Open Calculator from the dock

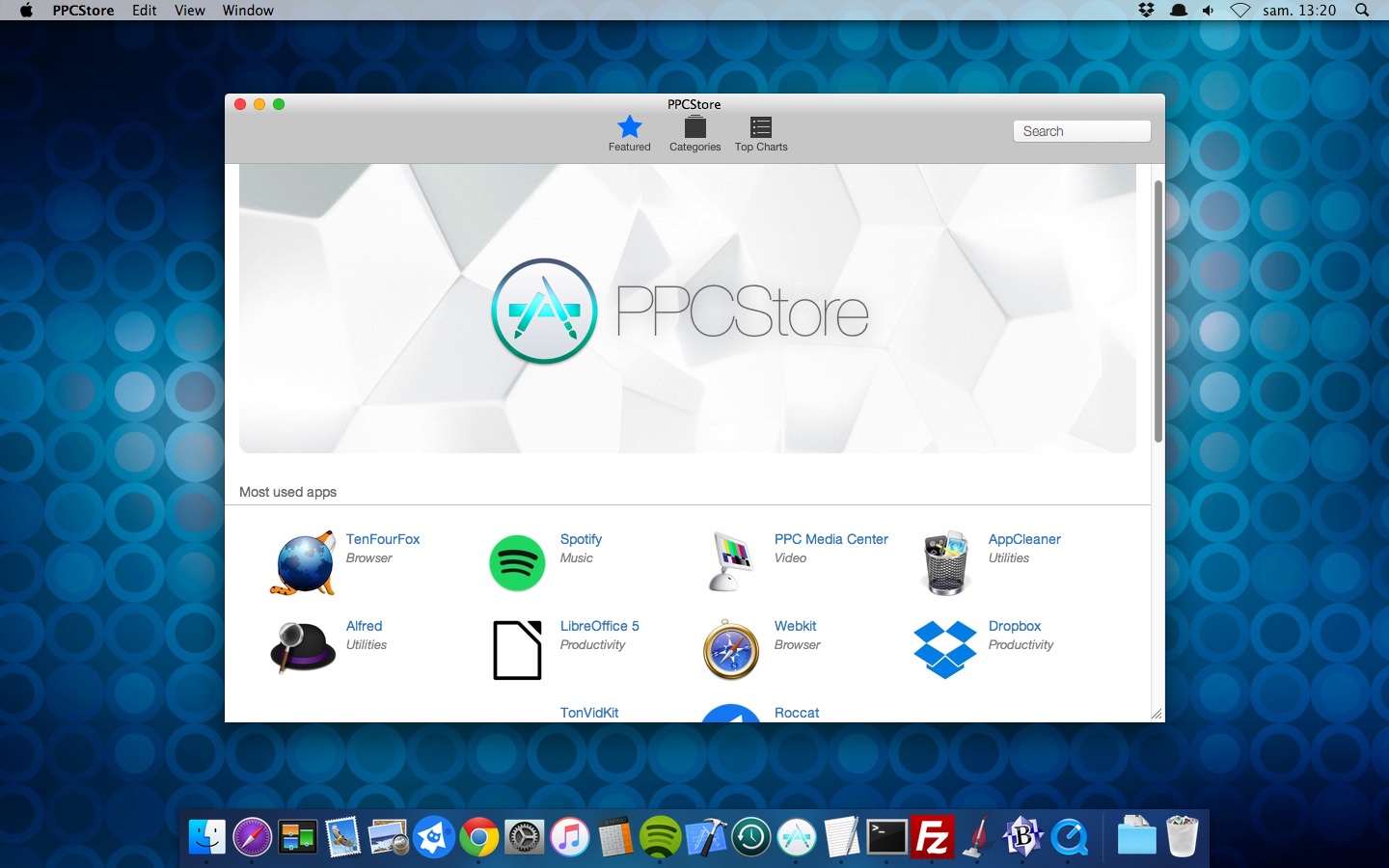615,836
